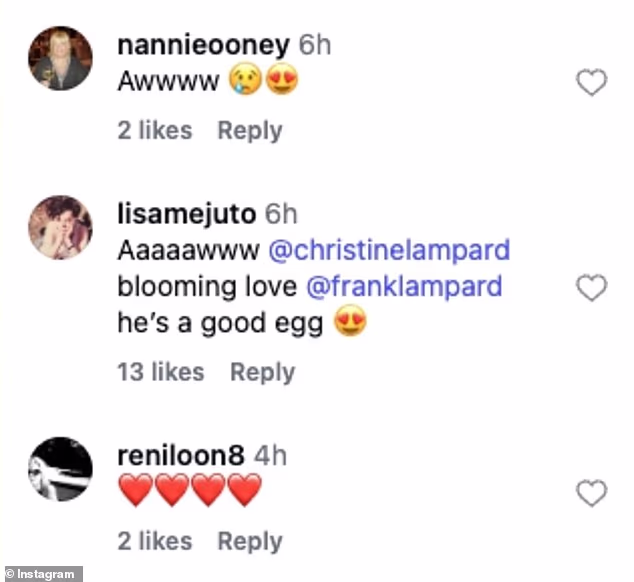Reply to reniloon8's comment
Viewport: 634px width, 582px height.
(250, 542)
